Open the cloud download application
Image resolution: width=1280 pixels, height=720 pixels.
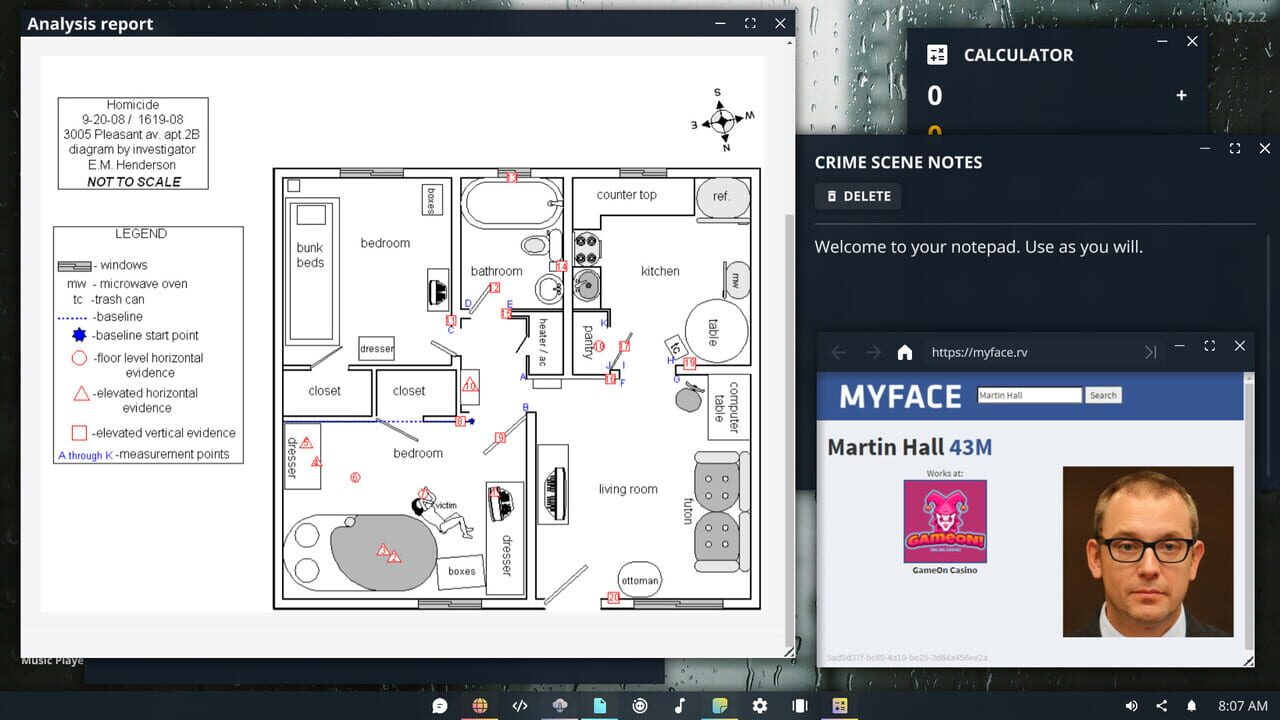coord(559,705)
